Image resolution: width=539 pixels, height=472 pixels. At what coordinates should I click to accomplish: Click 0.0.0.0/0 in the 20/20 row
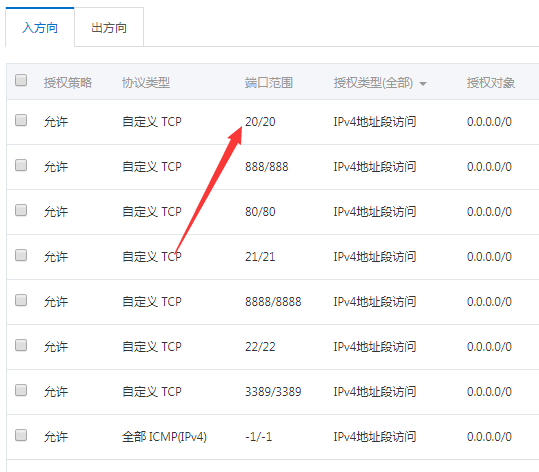[x=489, y=122]
